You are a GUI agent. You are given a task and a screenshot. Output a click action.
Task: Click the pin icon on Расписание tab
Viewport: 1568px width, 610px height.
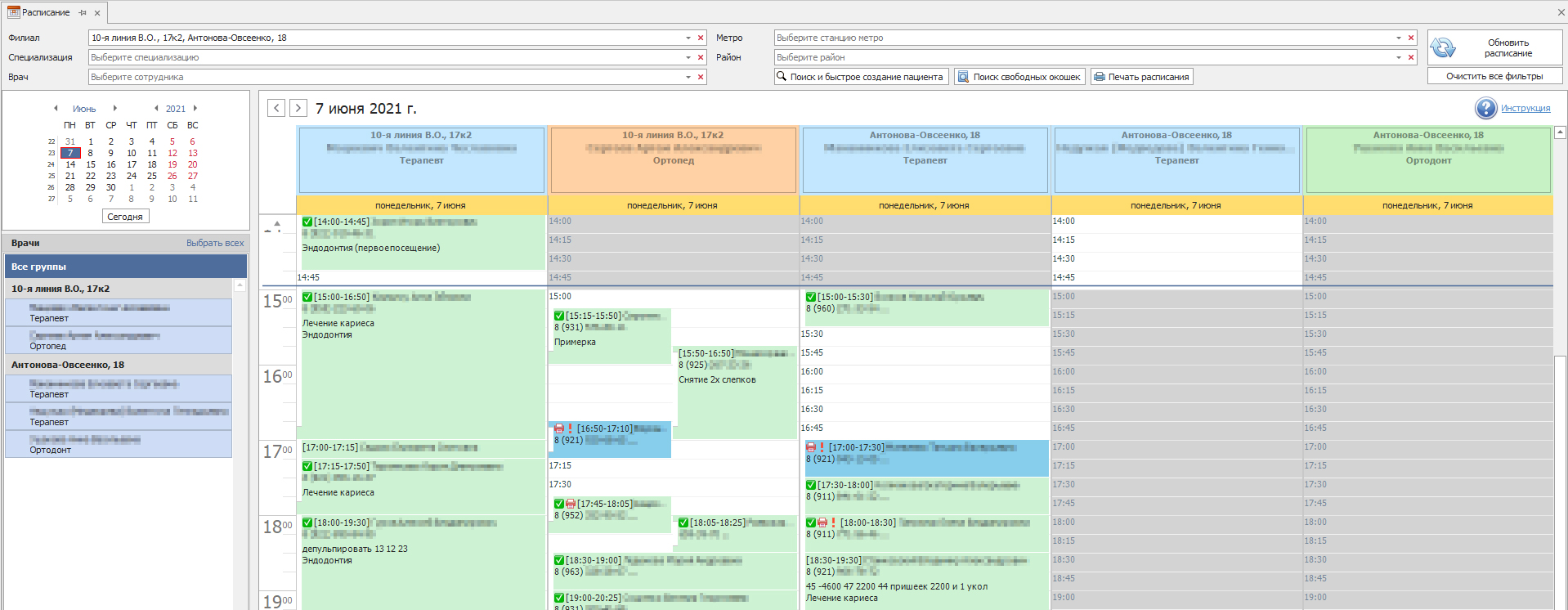coord(83,13)
